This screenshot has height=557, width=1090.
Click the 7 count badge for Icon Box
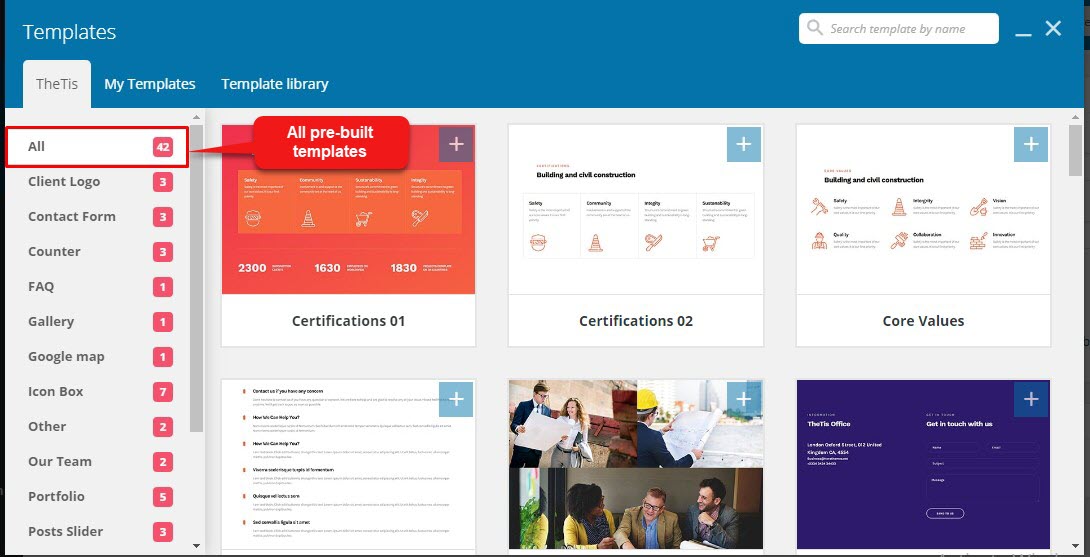click(163, 391)
